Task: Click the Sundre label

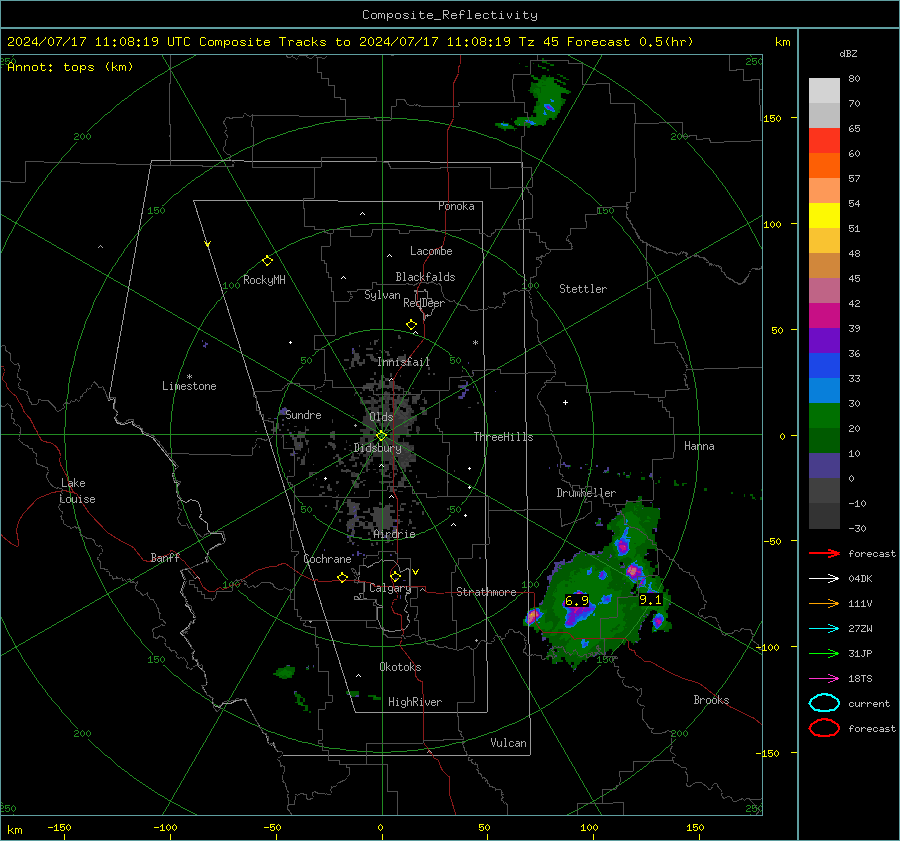Action: [x=303, y=415]
